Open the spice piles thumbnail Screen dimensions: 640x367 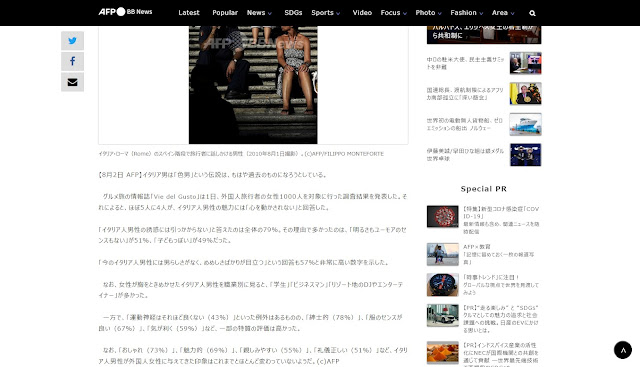coord(443,352)
